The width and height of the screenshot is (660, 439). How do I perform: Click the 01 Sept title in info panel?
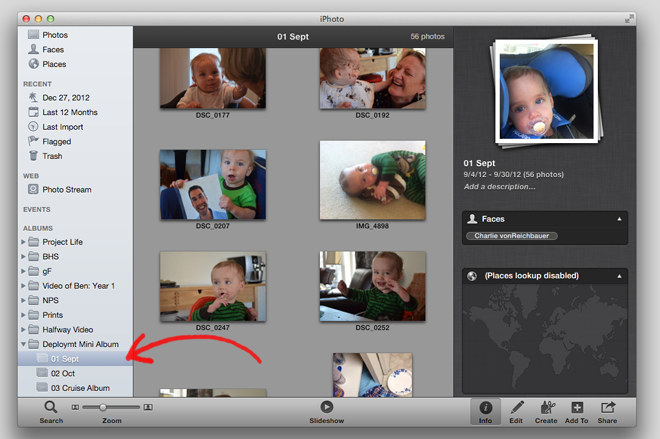(479, 163)
